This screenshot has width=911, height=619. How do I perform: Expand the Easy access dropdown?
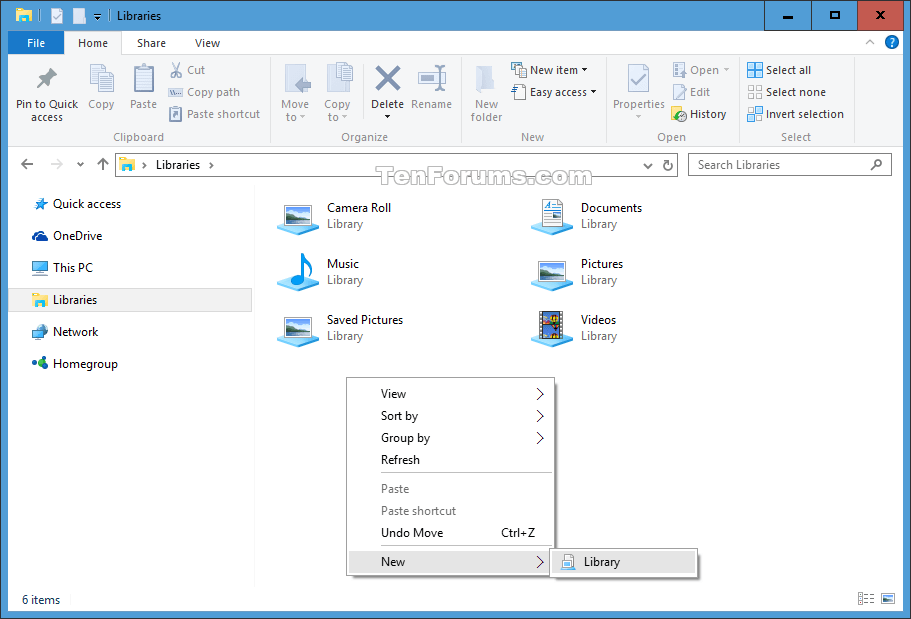[554, 91]
